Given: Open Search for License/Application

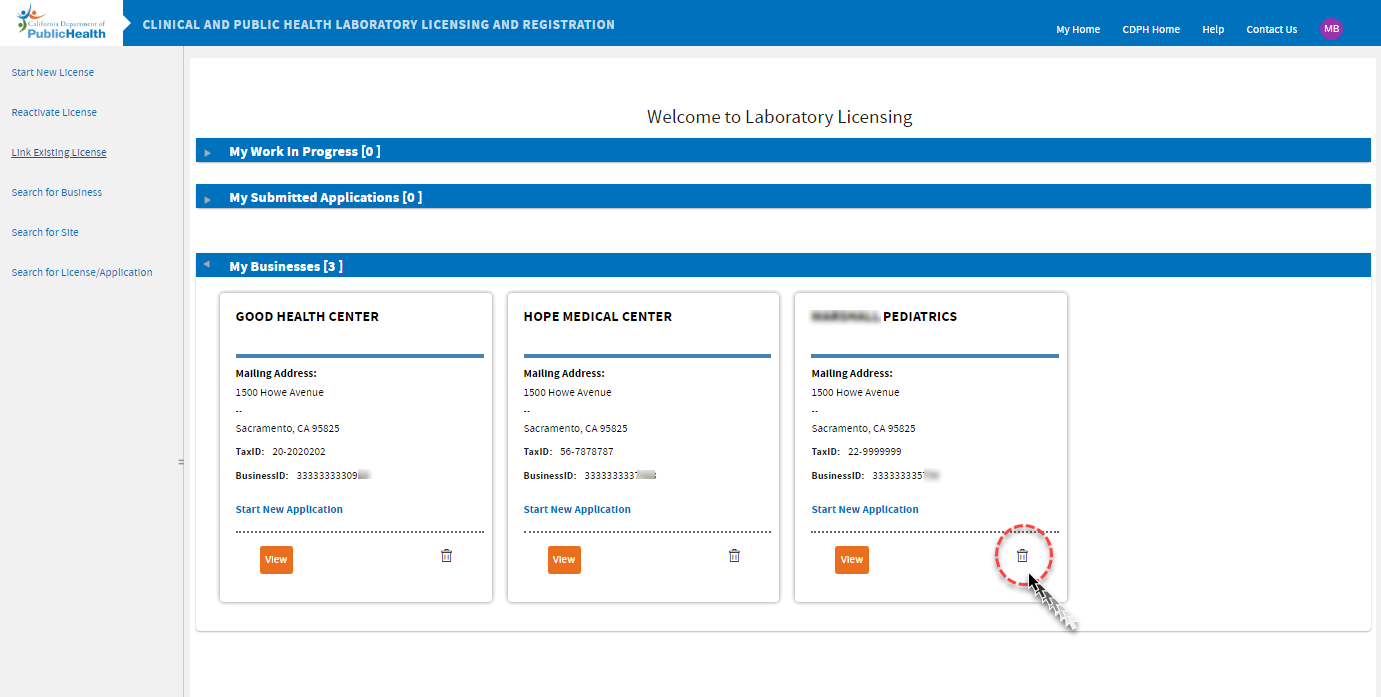Looking at the screenshot, I should (82, 273).
